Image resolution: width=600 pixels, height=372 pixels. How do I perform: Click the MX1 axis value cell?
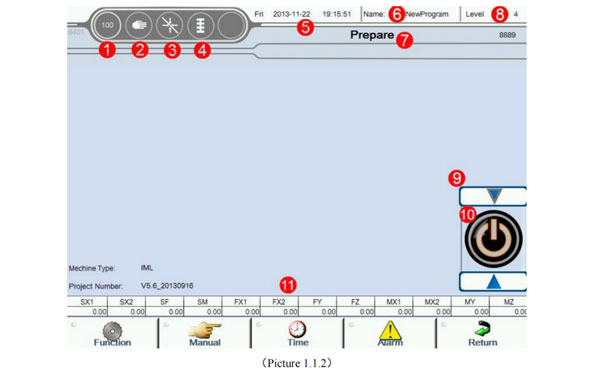[394, 312]
